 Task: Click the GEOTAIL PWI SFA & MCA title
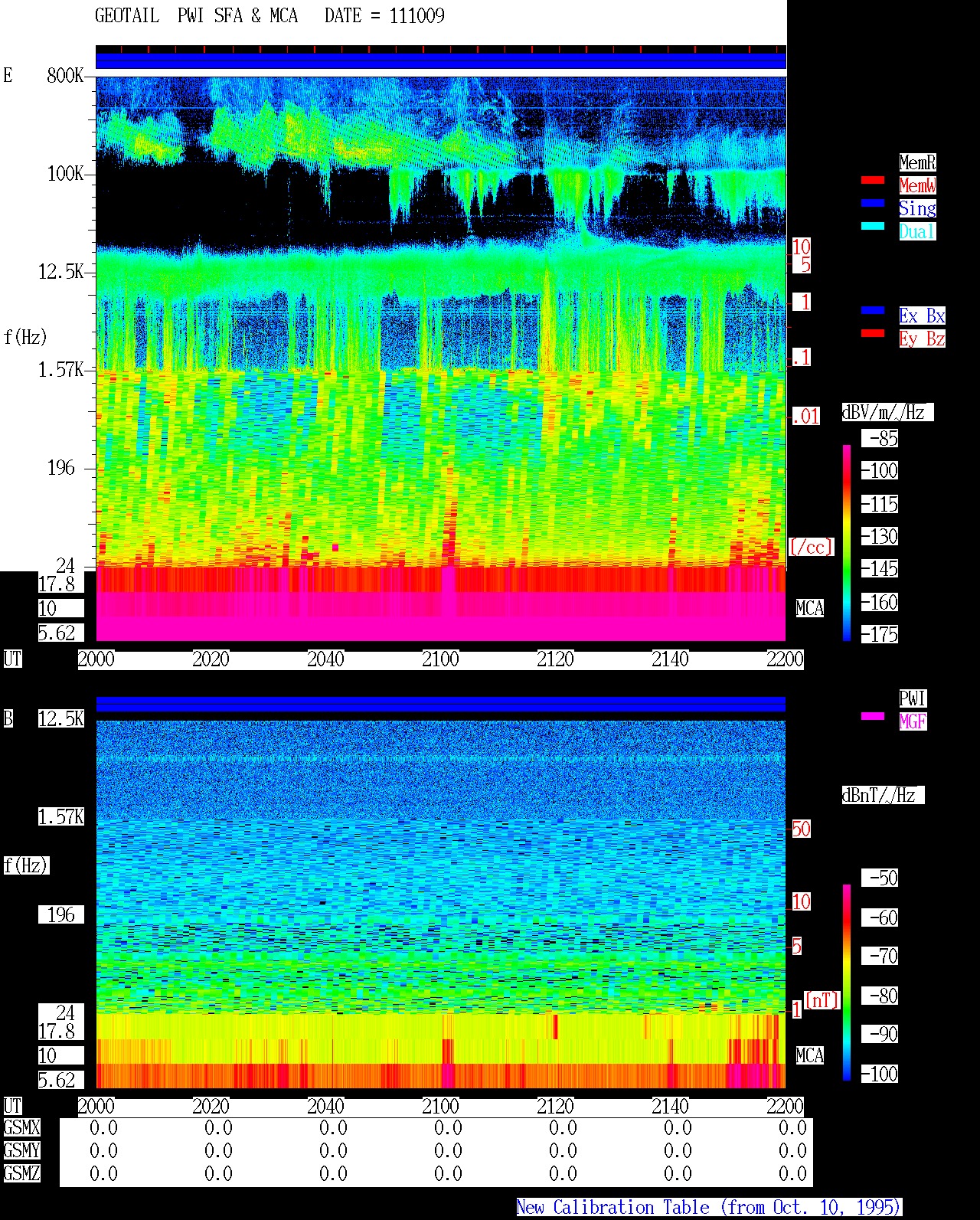(196, 16)
